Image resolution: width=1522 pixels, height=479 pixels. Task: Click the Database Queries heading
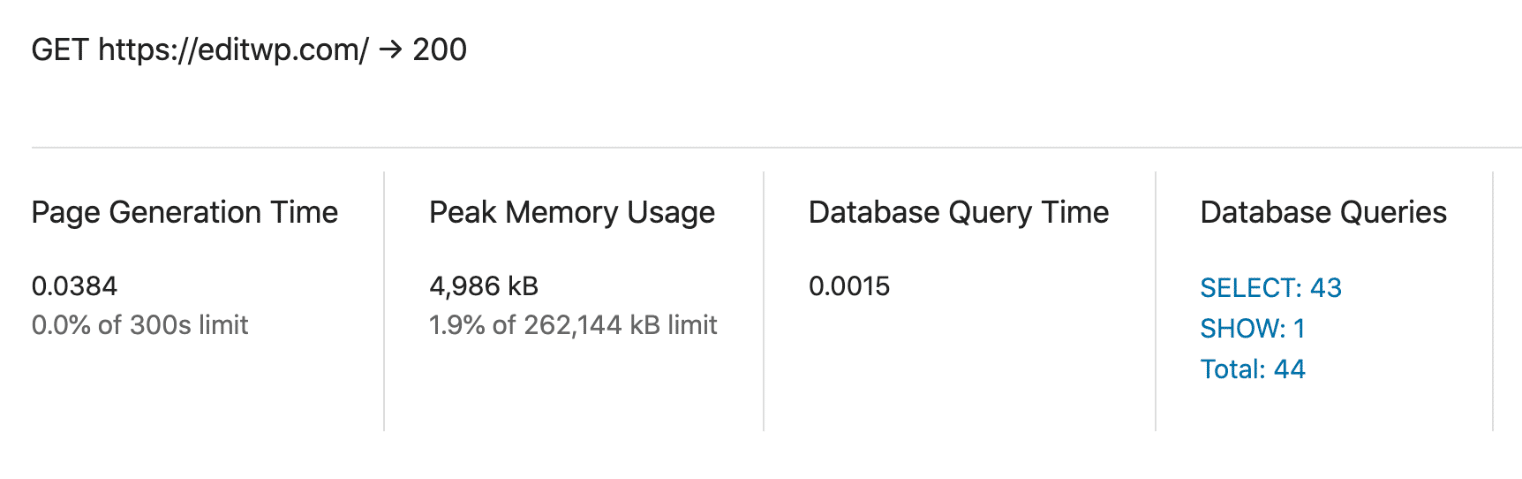[x=1323, y=212]
